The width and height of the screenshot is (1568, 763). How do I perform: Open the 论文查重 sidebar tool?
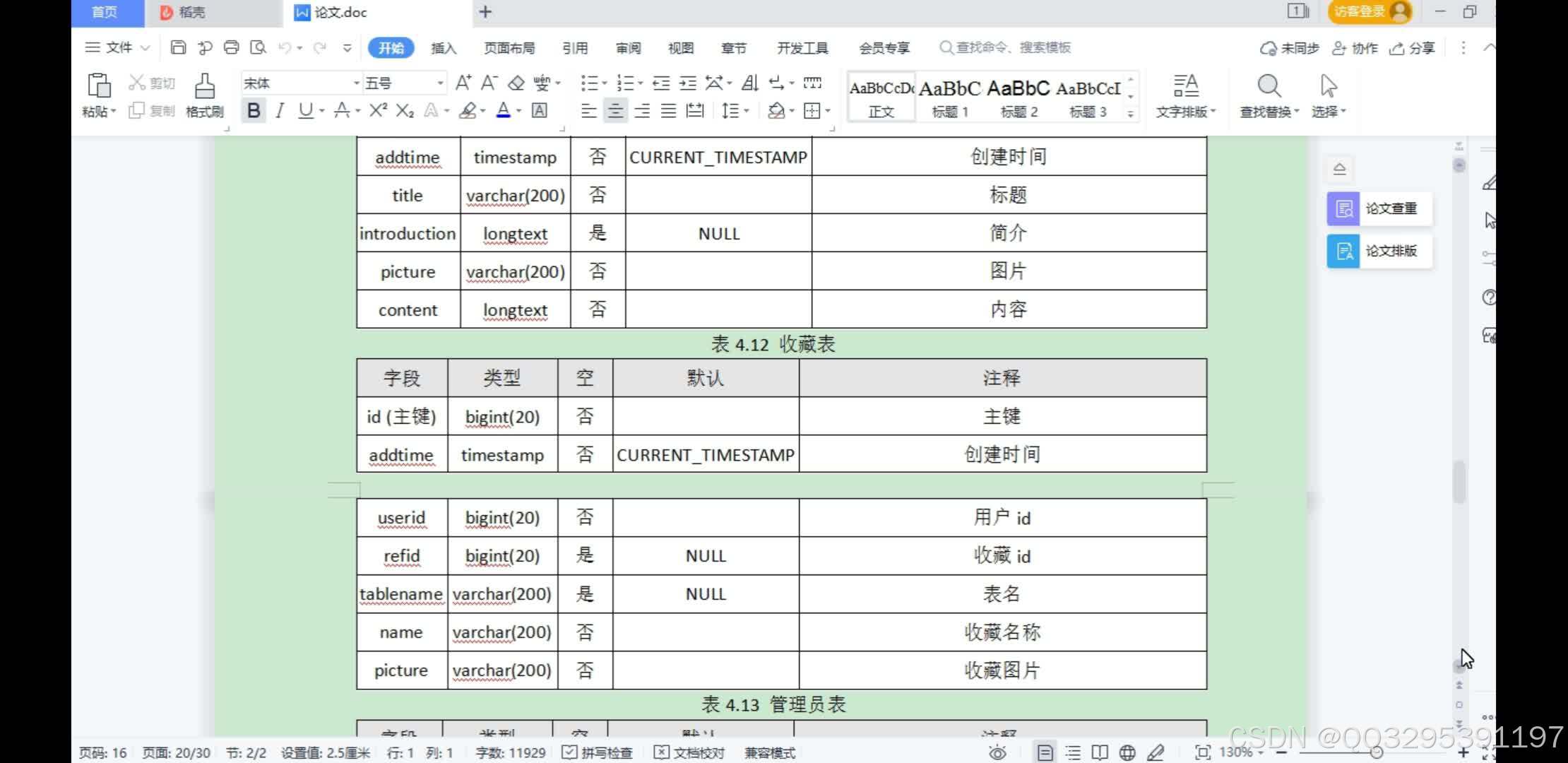point(1379,208)
